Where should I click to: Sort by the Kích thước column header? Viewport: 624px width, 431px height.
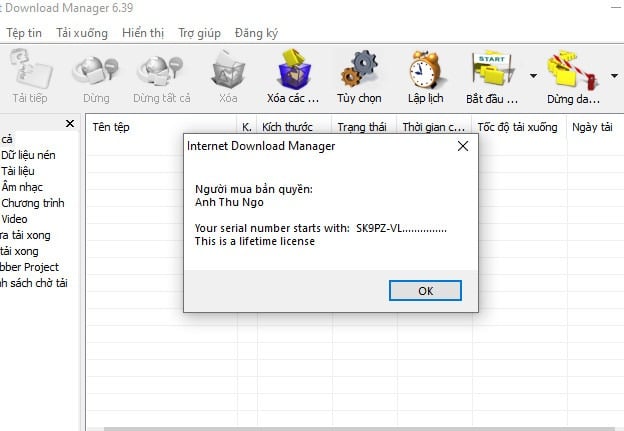(294, 127)
